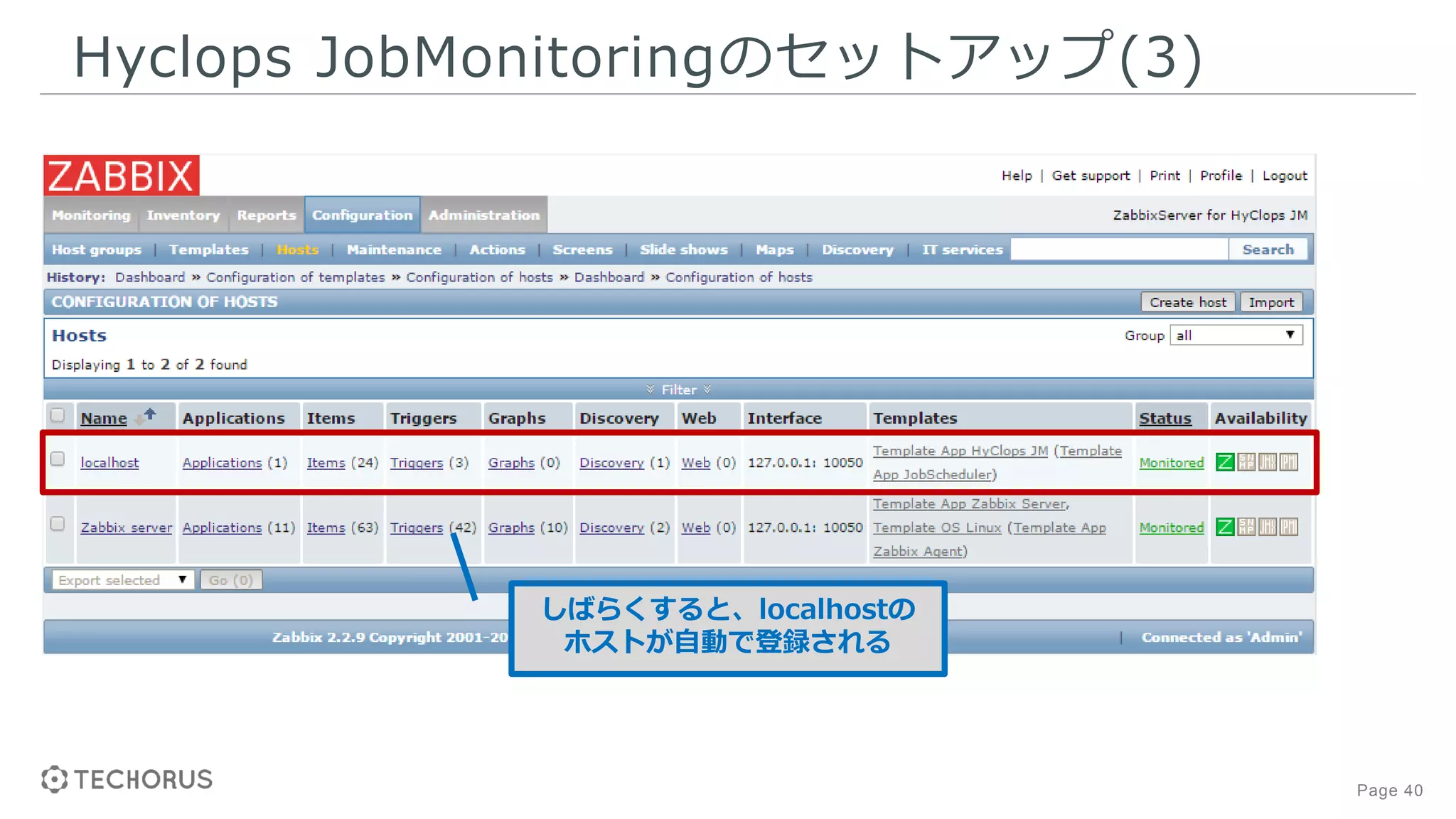Open localhost Applications (1) link
Screen dimensions: 1456x819
(222, 462)
